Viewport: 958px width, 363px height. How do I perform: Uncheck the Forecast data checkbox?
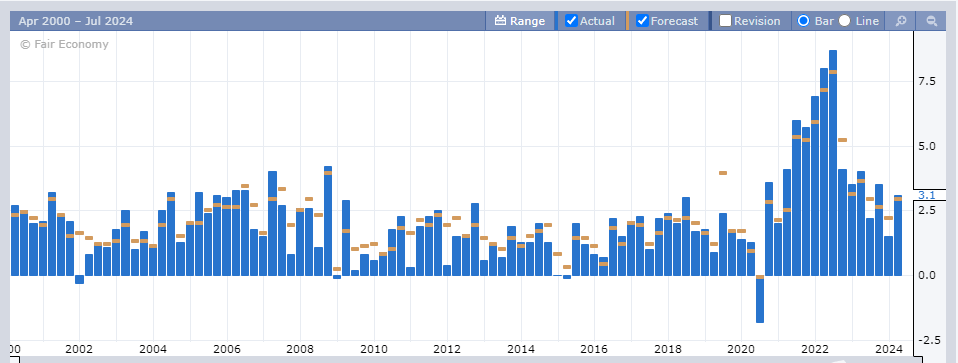click(x=642, y=21)
